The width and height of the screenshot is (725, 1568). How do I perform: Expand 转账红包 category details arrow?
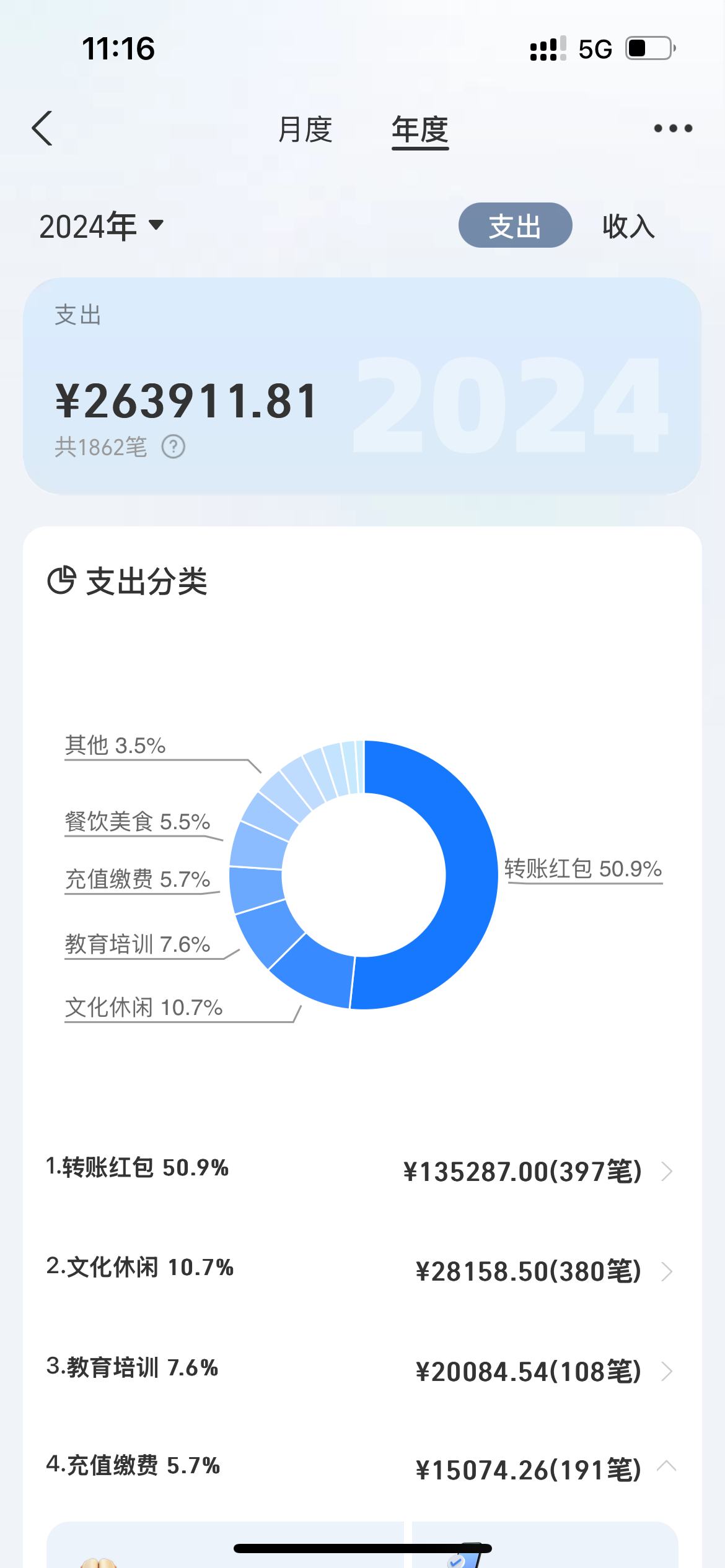pos(667,1171)
